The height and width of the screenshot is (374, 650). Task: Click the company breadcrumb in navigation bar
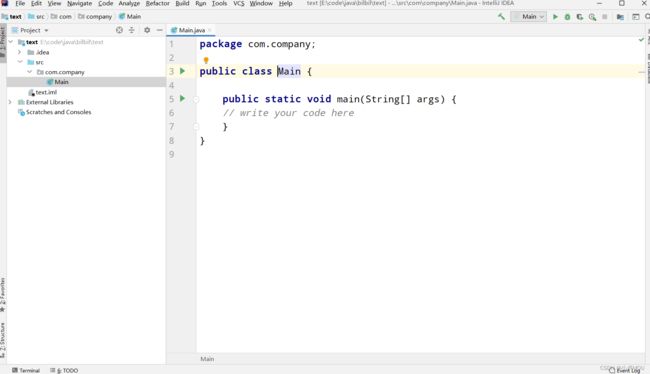pos(95,17)
